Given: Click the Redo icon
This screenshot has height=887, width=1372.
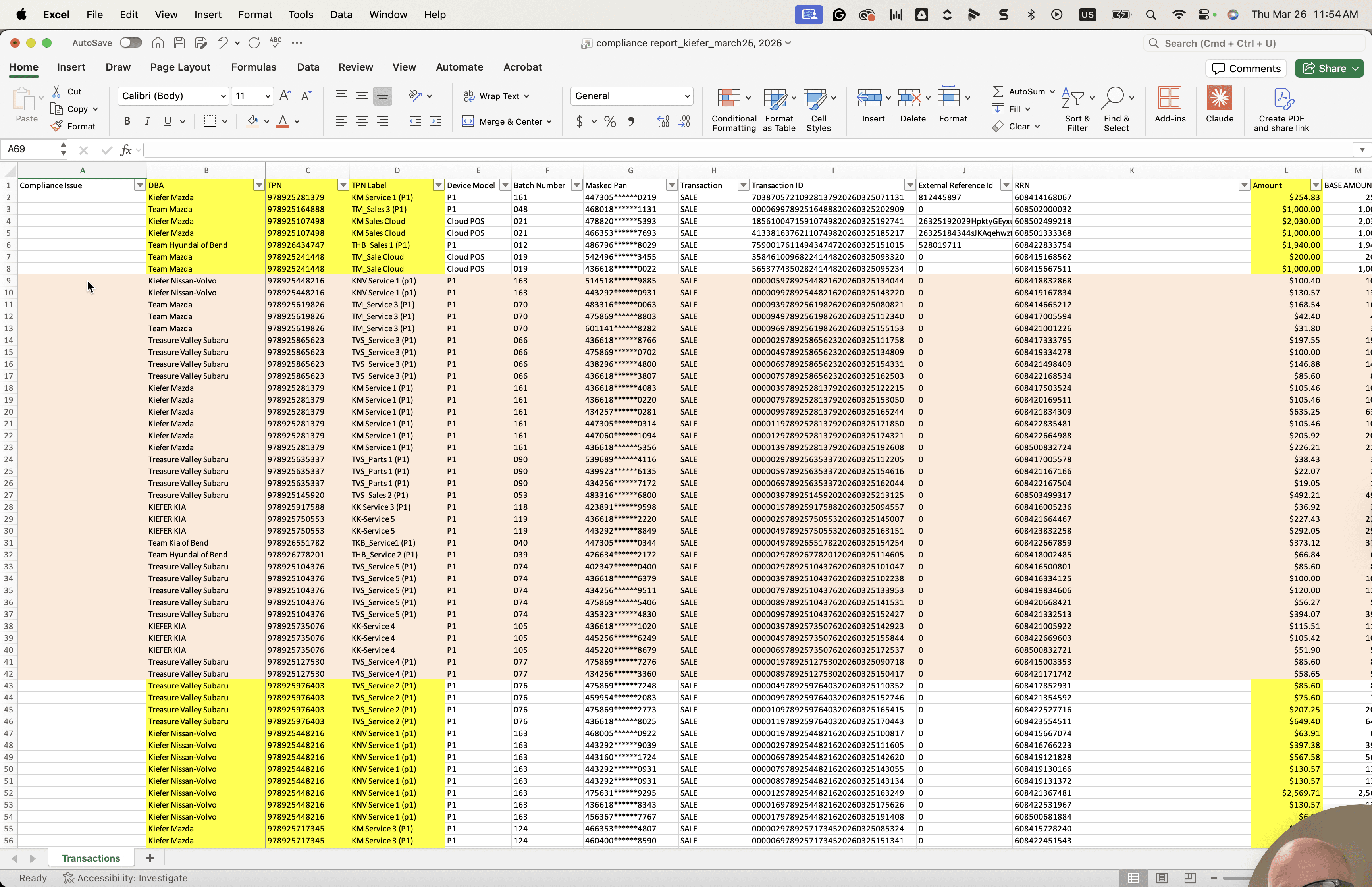Looking at the screenshot, I should click(254, 42).
